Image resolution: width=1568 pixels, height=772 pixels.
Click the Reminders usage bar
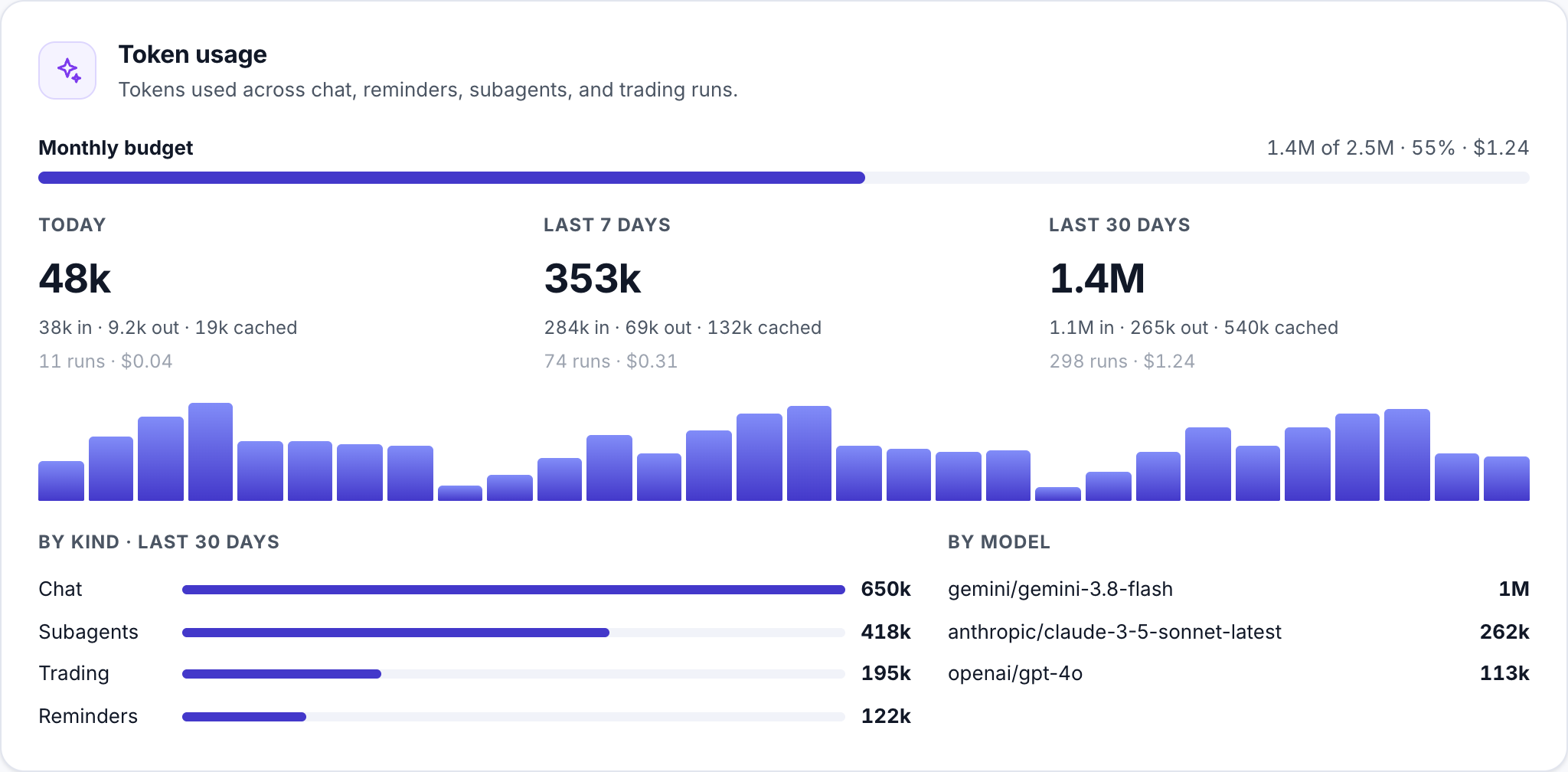click(514, 717)
